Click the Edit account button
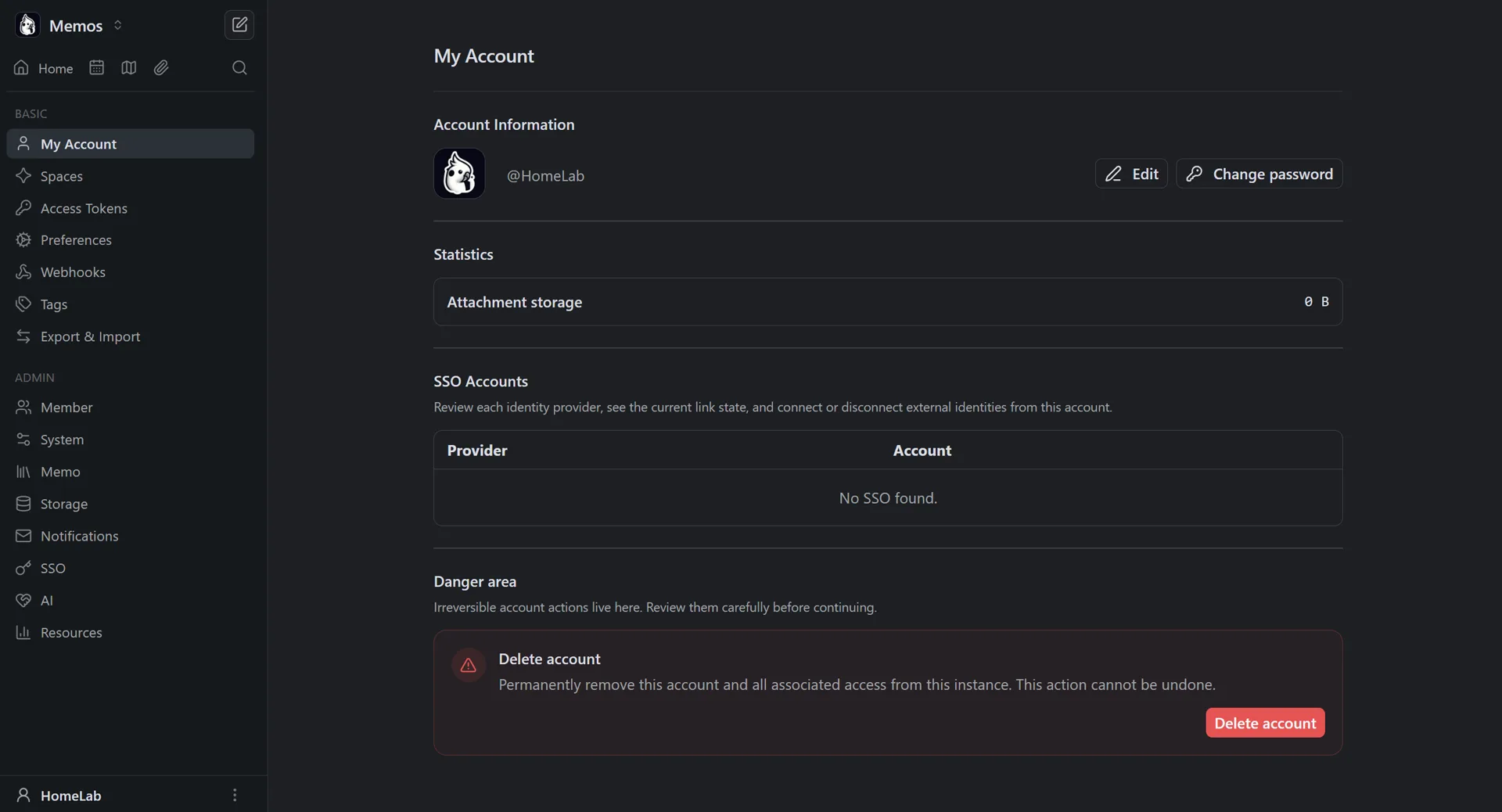 coord(1131,174)
